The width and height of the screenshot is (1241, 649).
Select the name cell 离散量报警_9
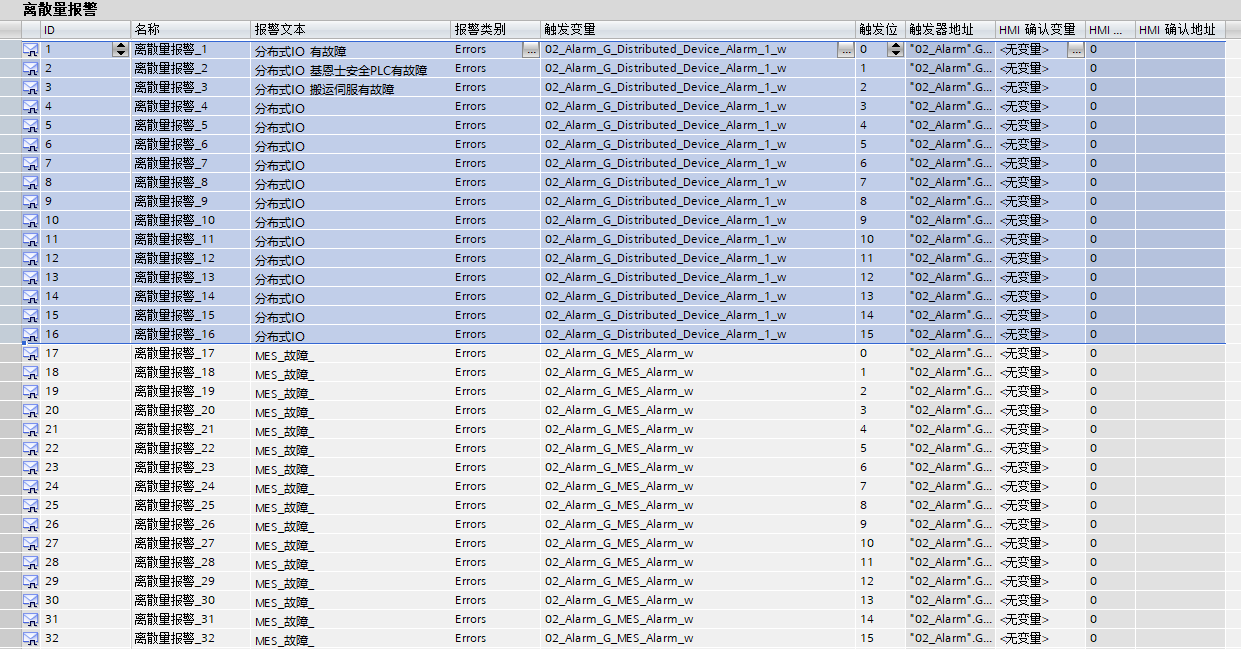[190, 201]
